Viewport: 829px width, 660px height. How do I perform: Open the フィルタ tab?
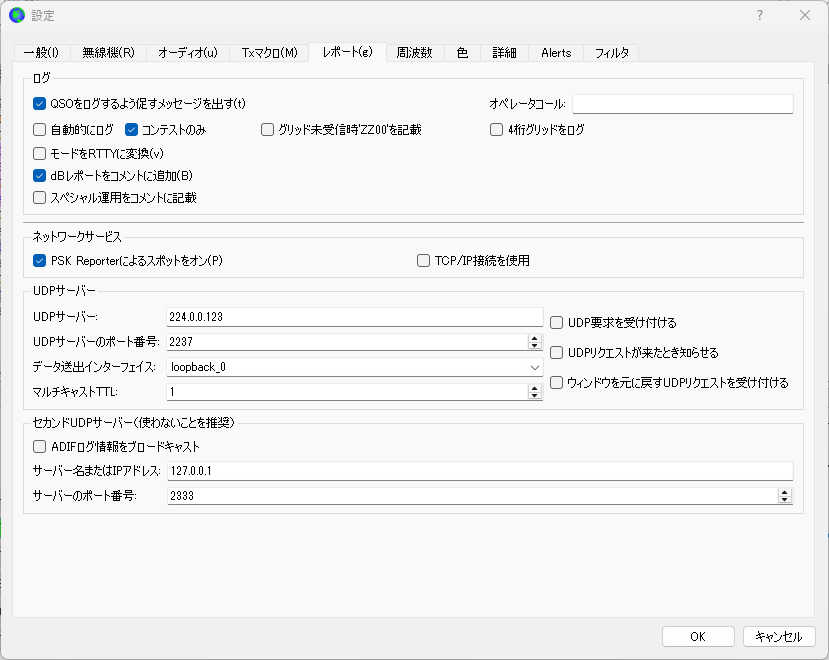pos(611,53)
